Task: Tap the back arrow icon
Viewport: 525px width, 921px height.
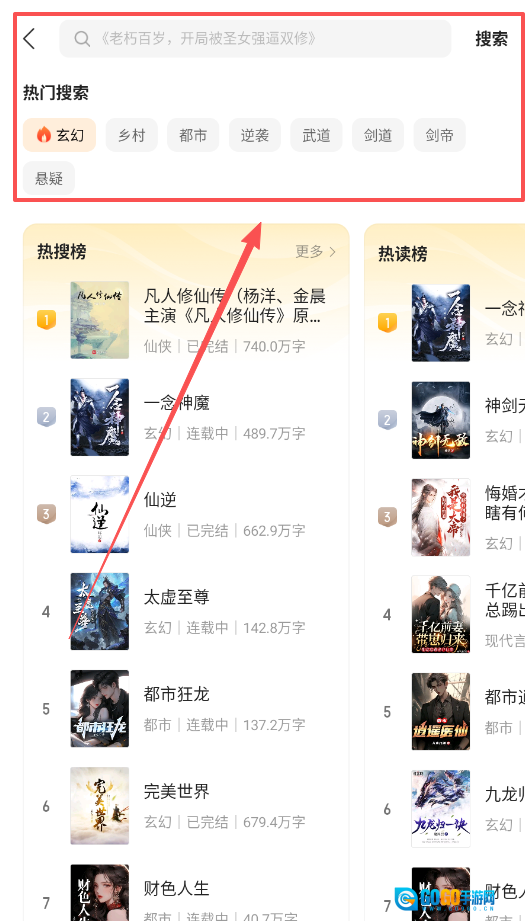Action: [29, 39]
